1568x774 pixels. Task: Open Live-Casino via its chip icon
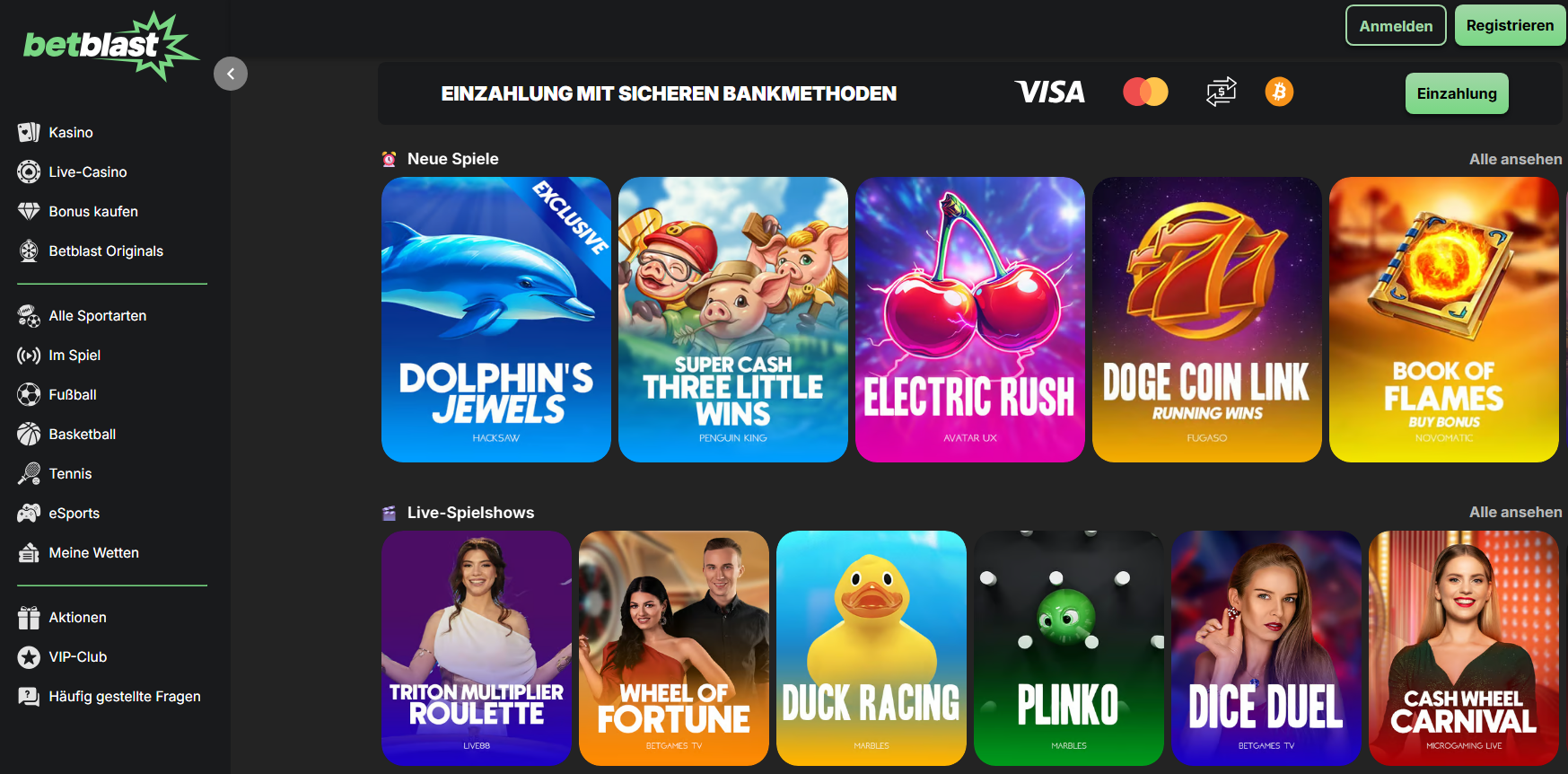29,172
